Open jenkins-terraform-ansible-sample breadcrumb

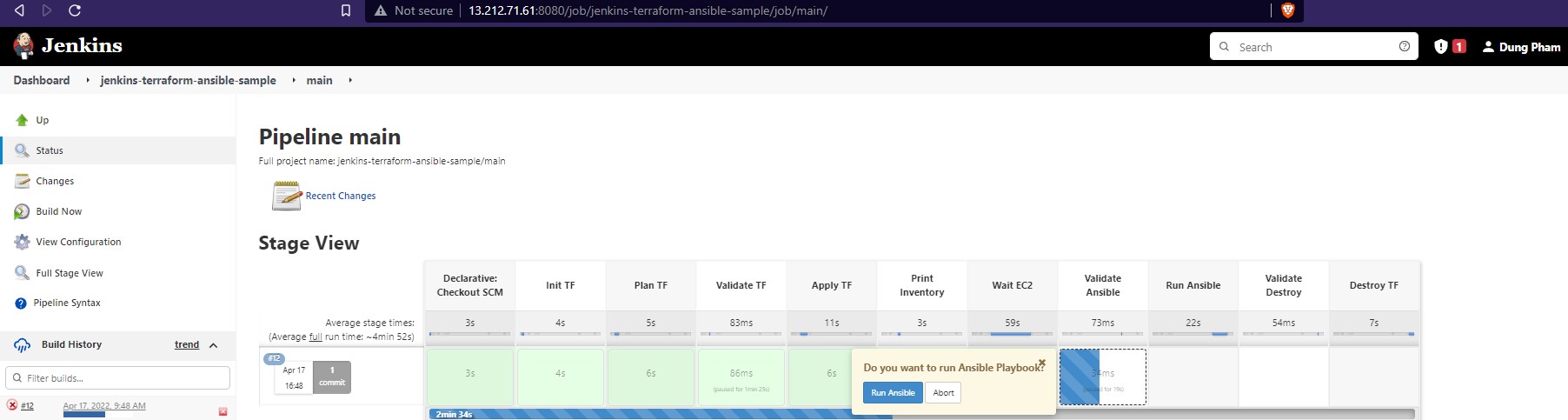[188, 80]
